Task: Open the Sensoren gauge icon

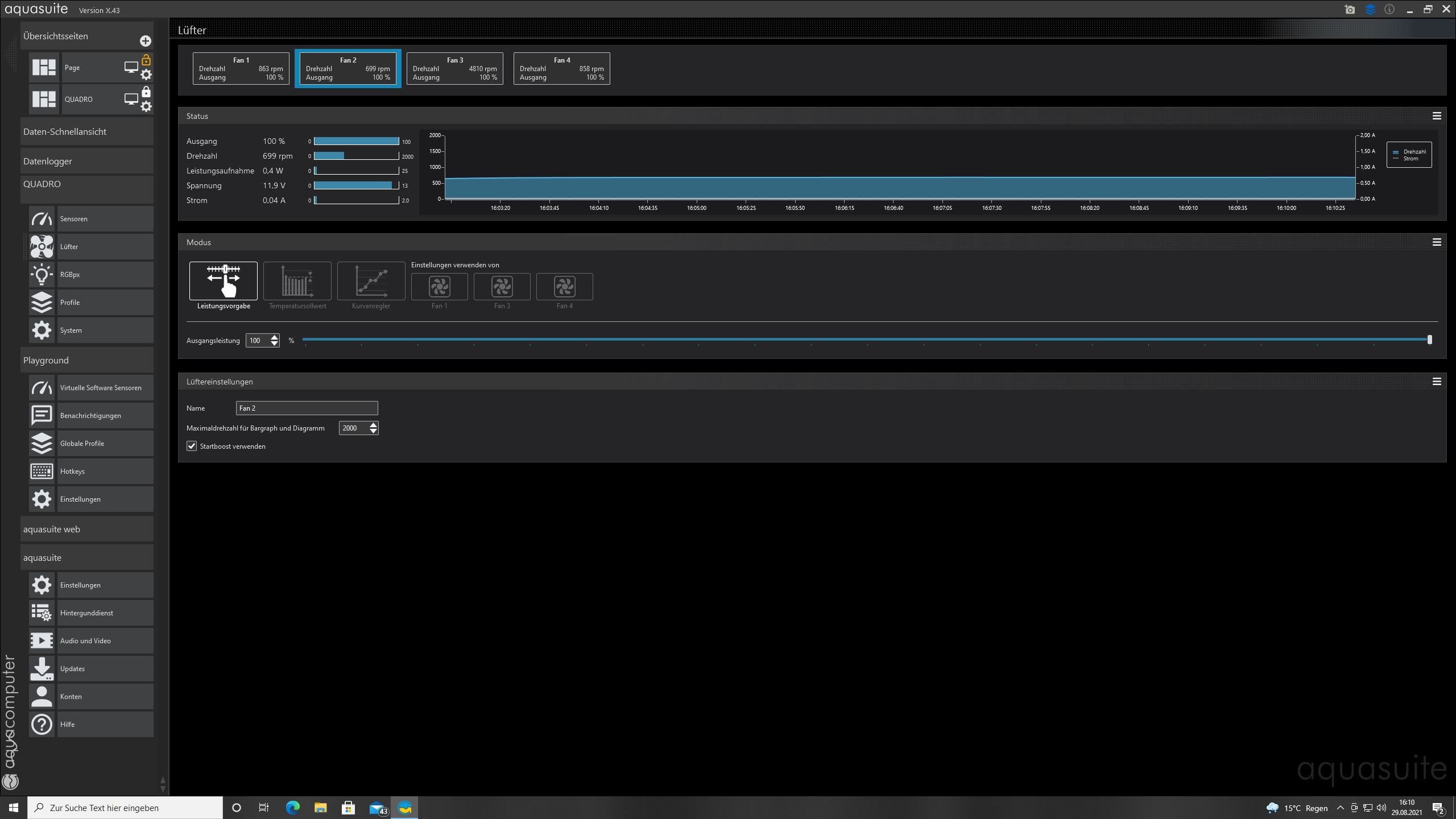Action: point(42,219)
